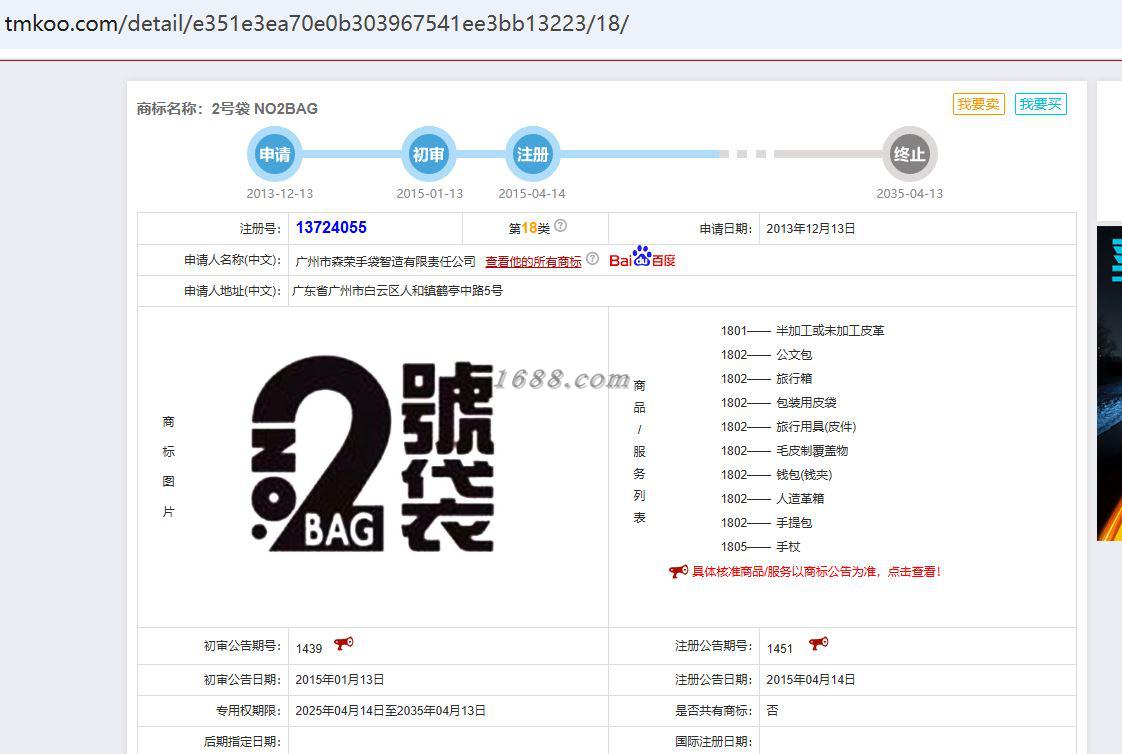Click goods item 旅行箱
1122x754 pixels.
coord(794,378)
